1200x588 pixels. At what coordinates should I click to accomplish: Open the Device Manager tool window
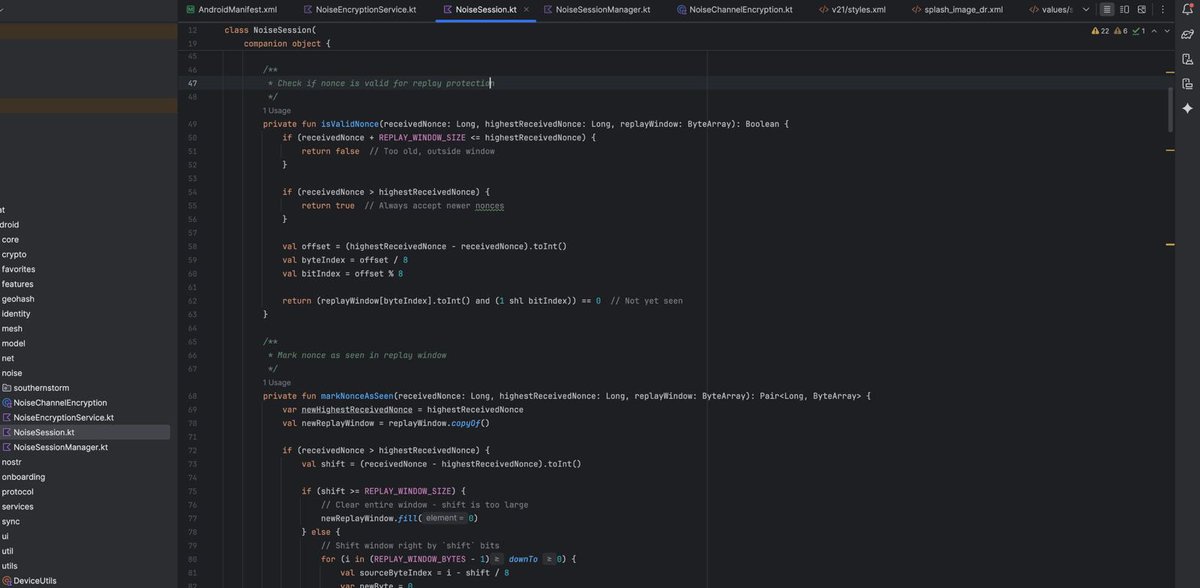point(1187,59)
